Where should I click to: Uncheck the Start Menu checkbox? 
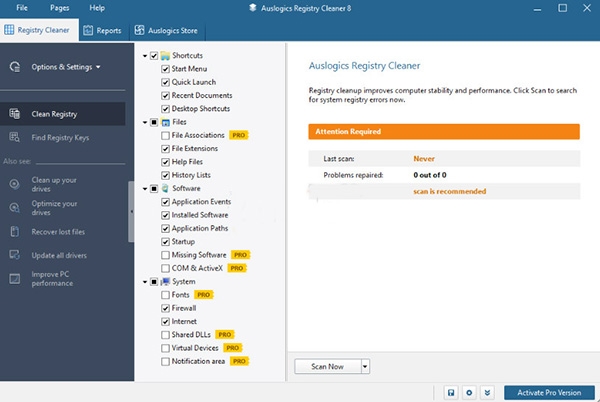pos(165,69)
